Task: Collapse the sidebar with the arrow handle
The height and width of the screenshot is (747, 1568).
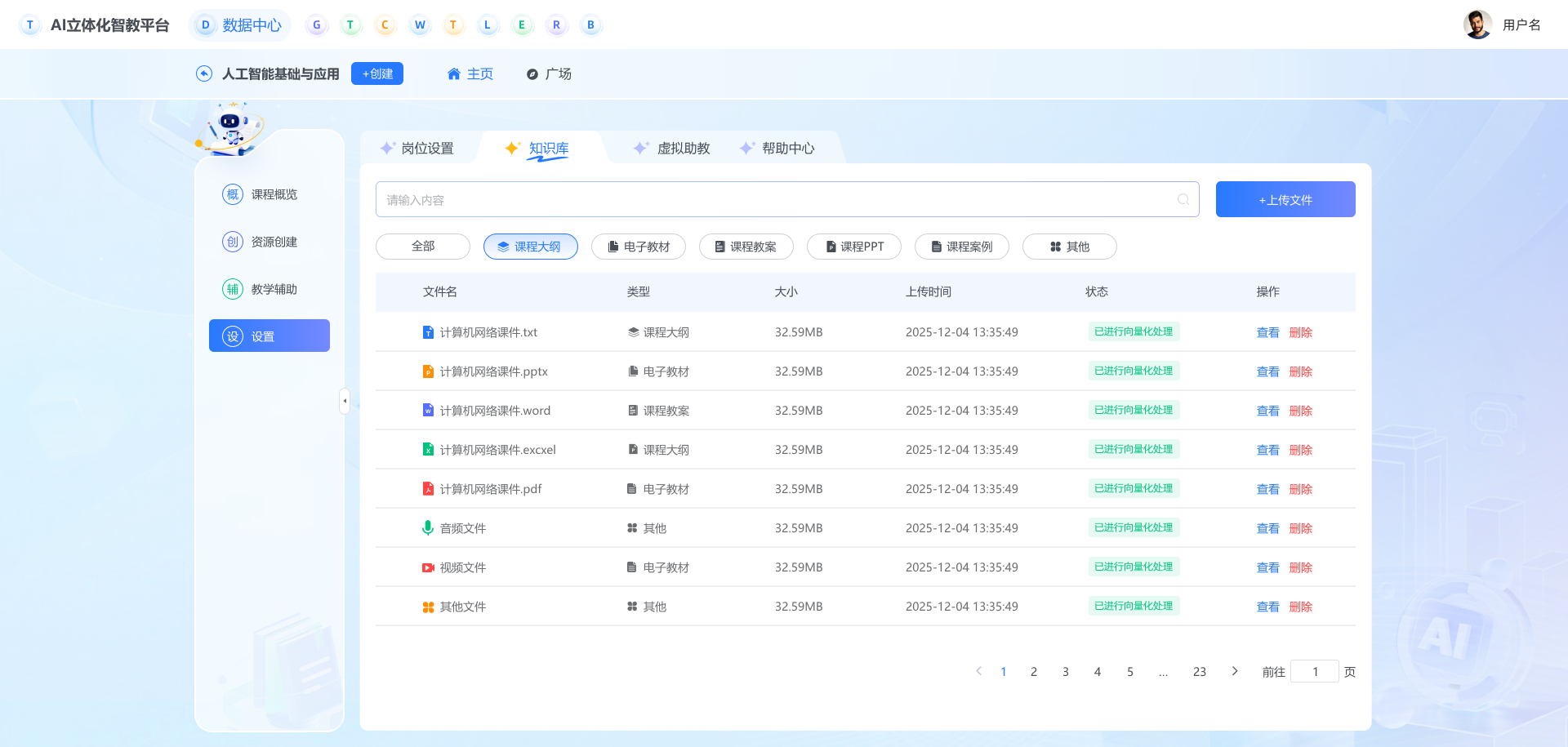Action: click(345, 401)
